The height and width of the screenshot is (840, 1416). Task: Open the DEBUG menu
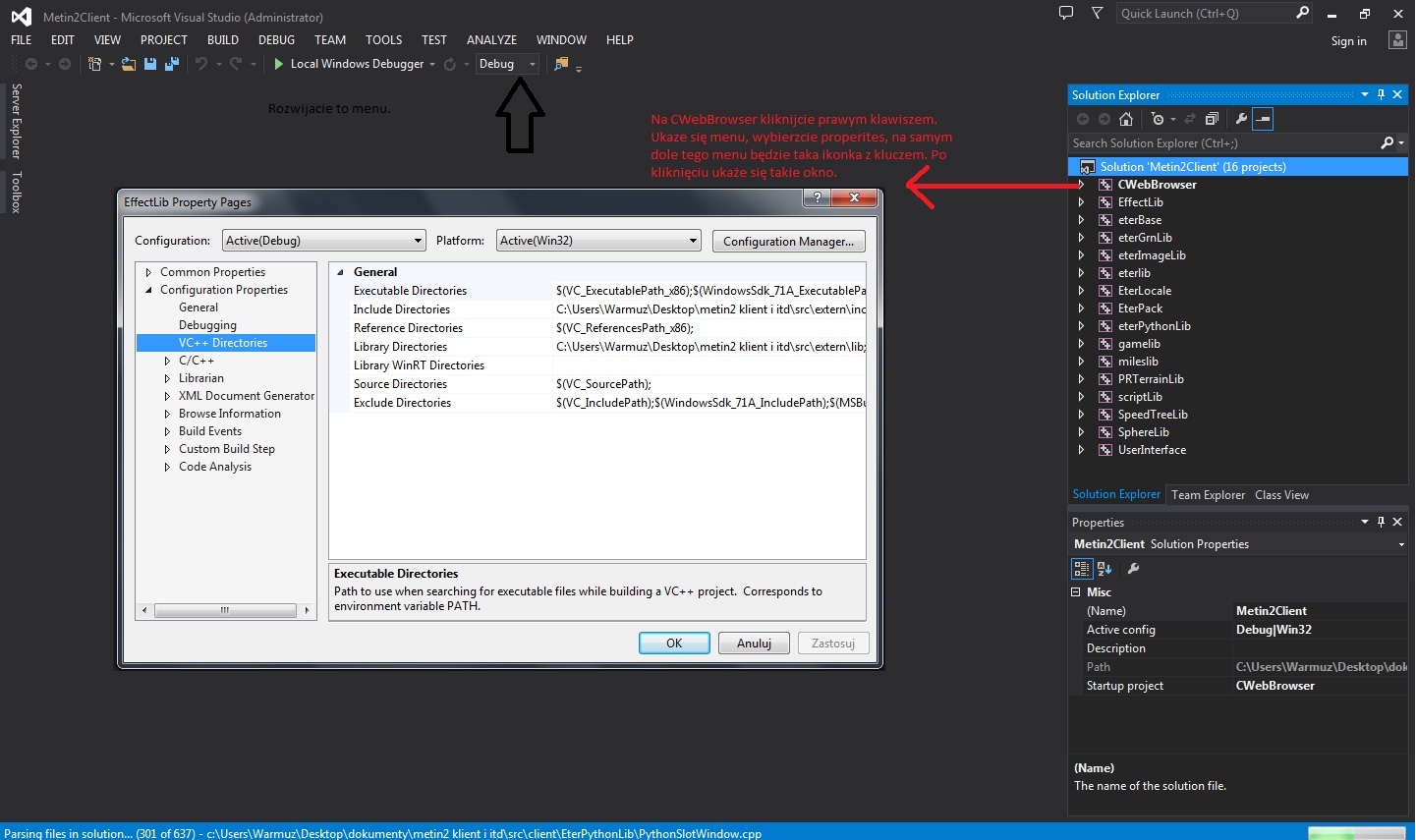pos(276,40)
